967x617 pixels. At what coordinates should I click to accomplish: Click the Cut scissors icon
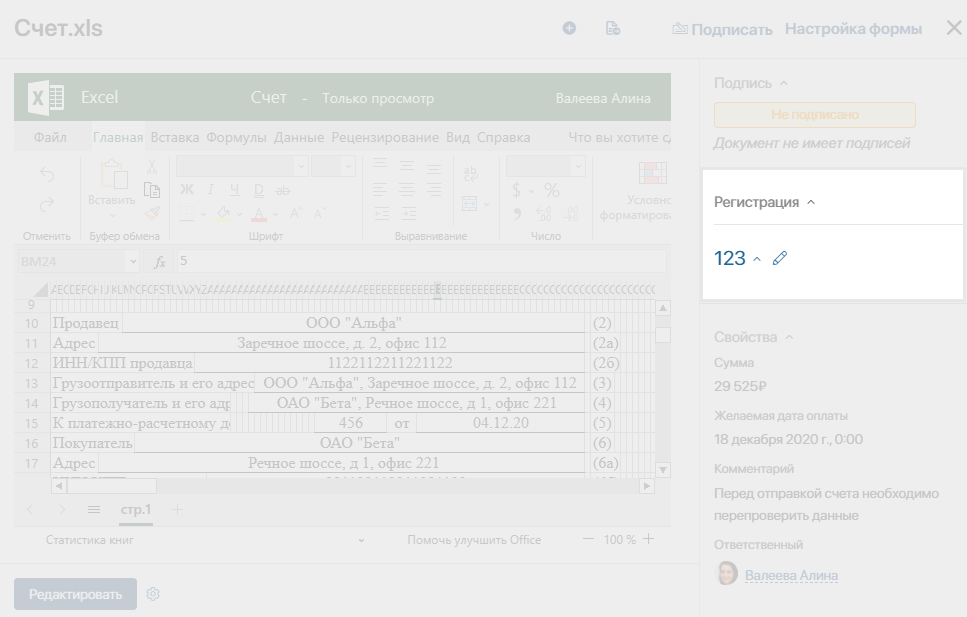pyautogui.click(x=152, y=167)
